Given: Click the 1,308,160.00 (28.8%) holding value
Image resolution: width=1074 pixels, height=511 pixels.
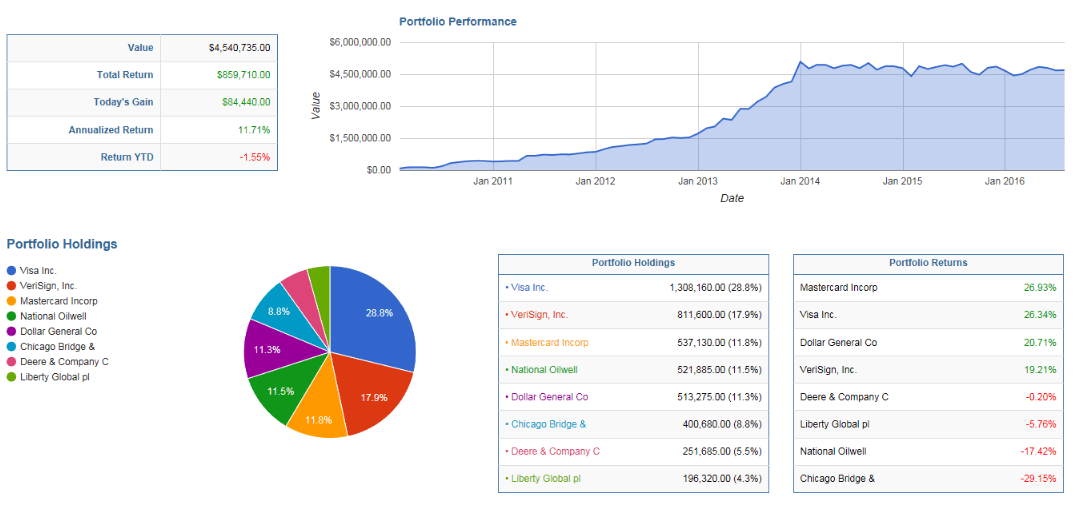Looking at the screenshot, I should click(716, 288).
